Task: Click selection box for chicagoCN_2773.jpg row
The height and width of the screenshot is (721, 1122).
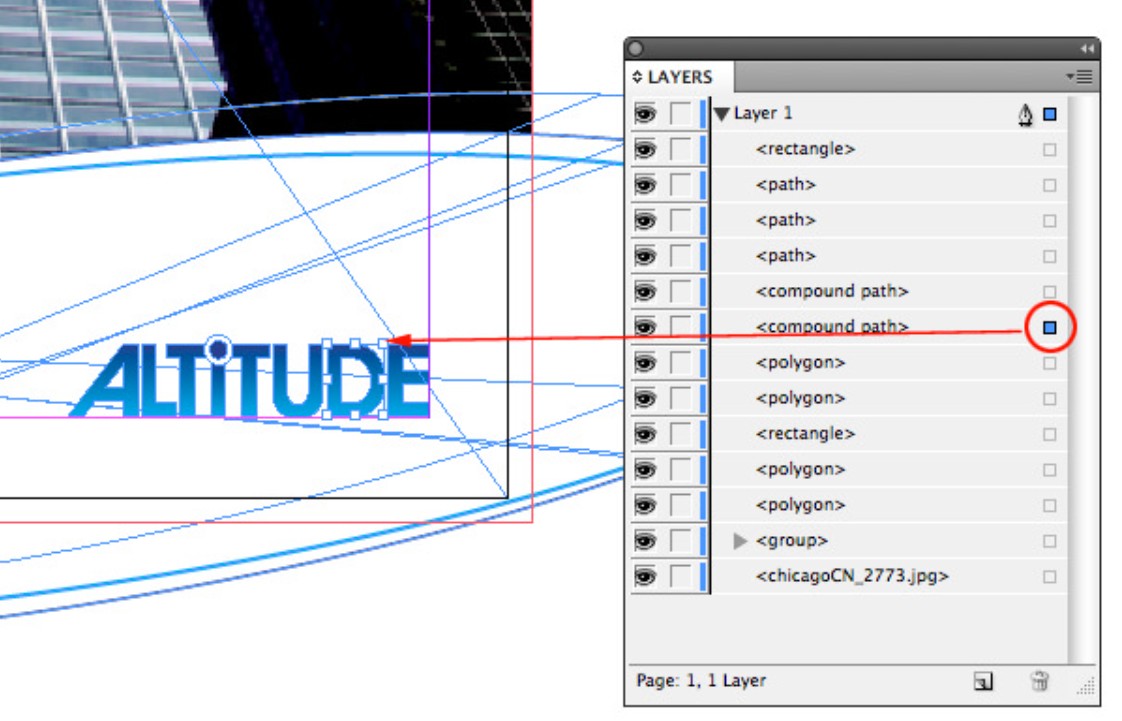Action: coord(1049,577)
